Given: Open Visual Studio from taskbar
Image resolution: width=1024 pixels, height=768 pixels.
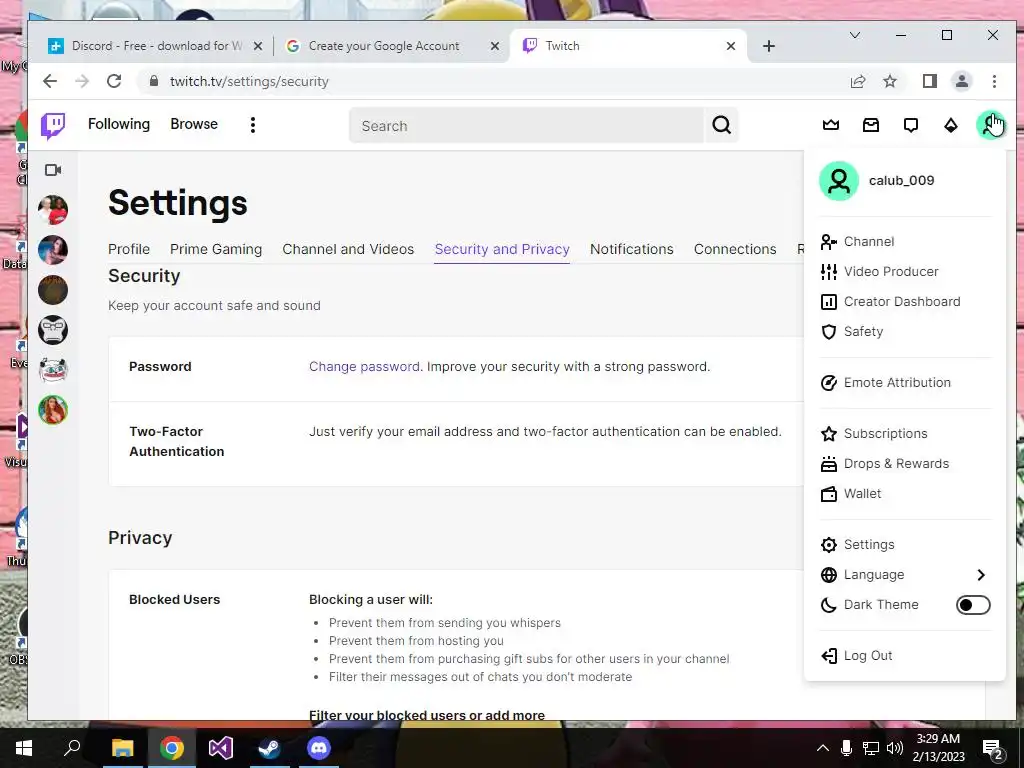Looking at the screenshot, I should 221,748.
